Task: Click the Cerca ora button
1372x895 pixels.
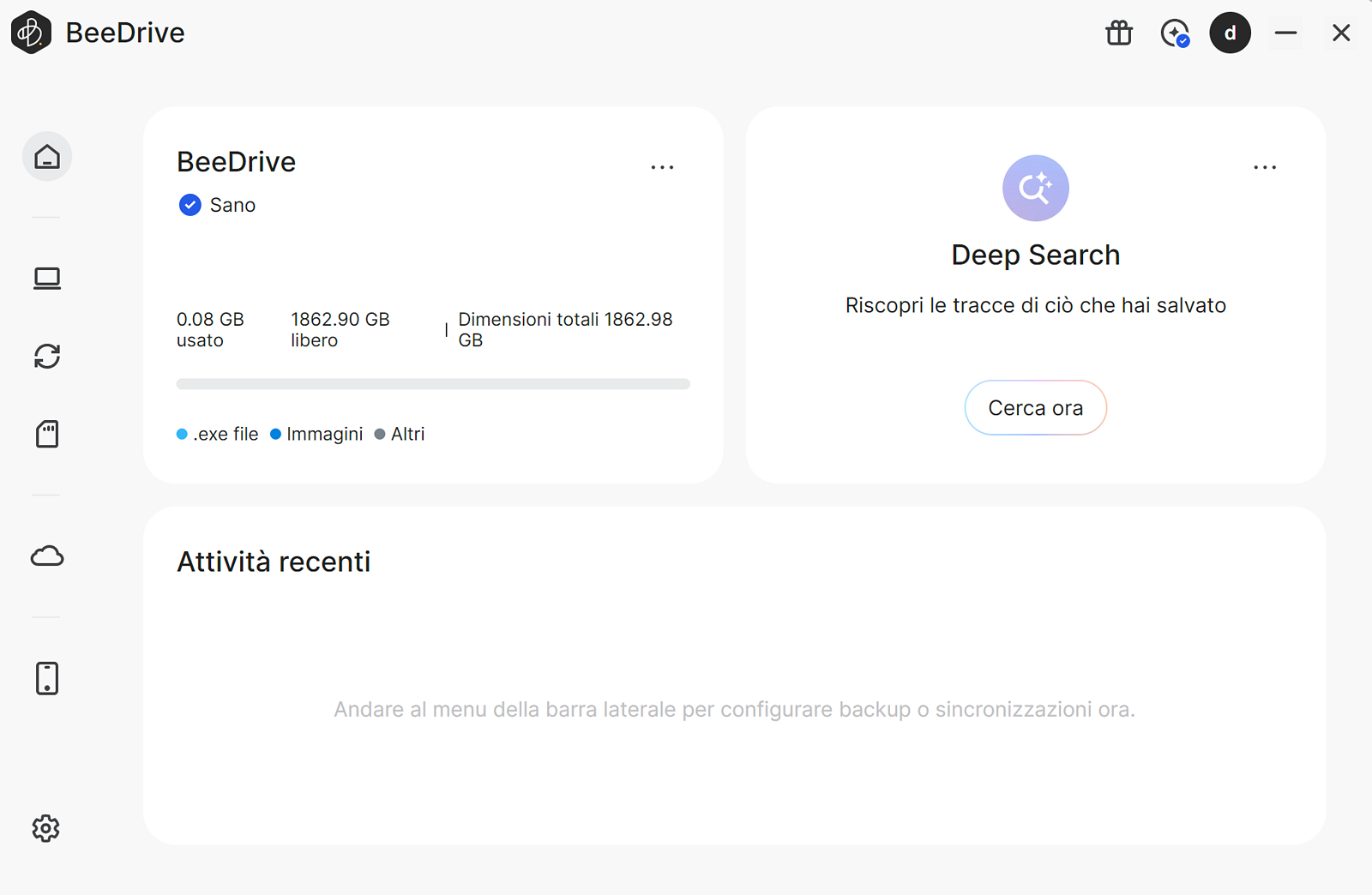Action: [x=1036, y=408]
